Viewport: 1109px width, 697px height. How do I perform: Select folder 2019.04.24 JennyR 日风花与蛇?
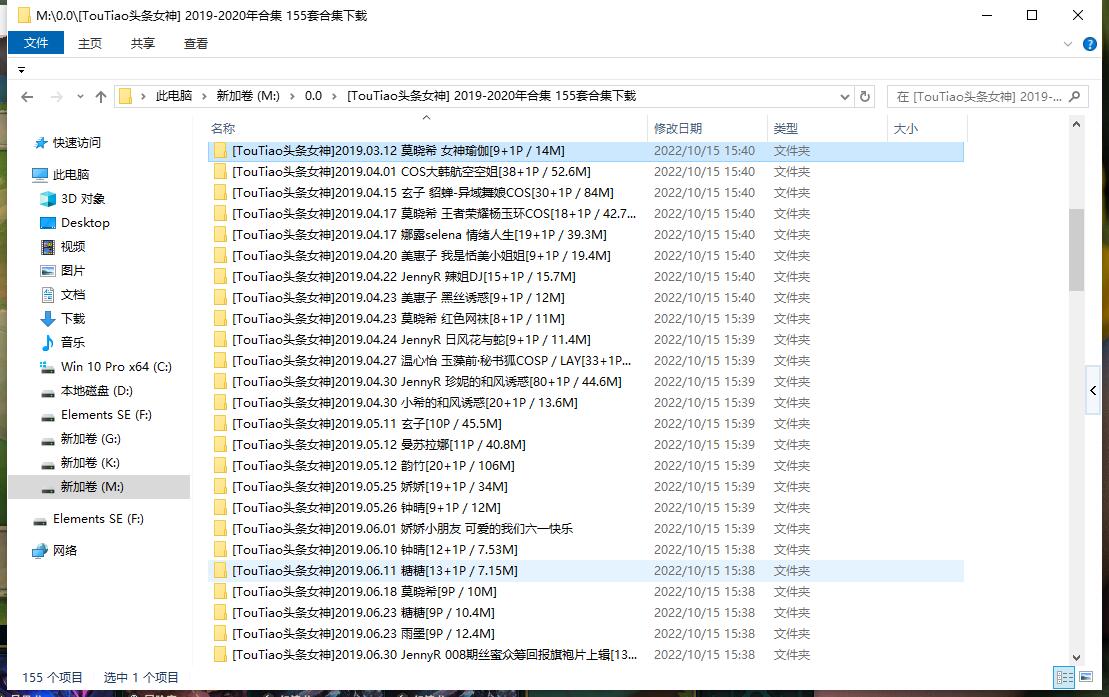coord(586,340)
